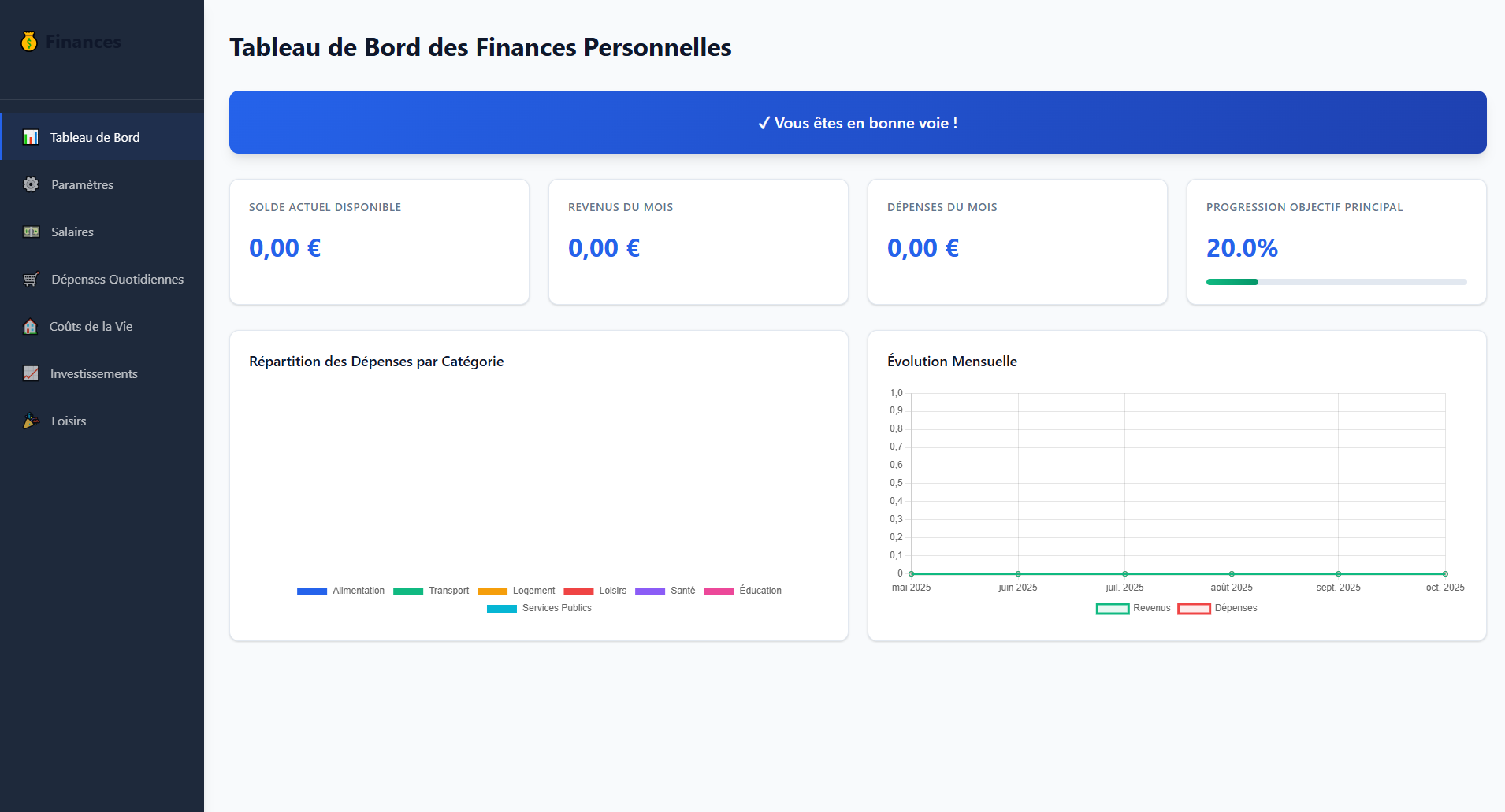Select the Tableau de Bord chart icon
This screenshot has height=812, width=1505.
(30, 136)
